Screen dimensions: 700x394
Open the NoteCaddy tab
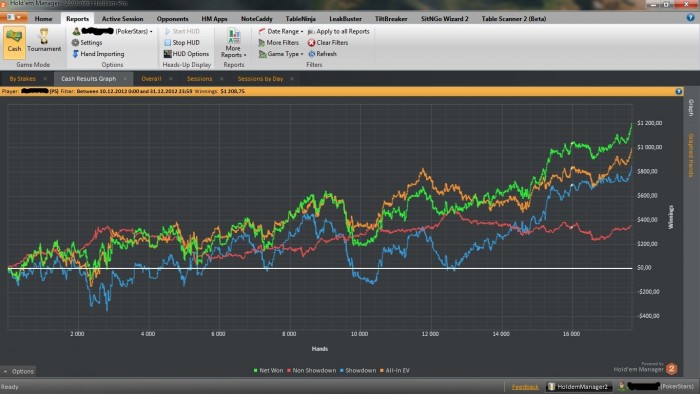257,19
